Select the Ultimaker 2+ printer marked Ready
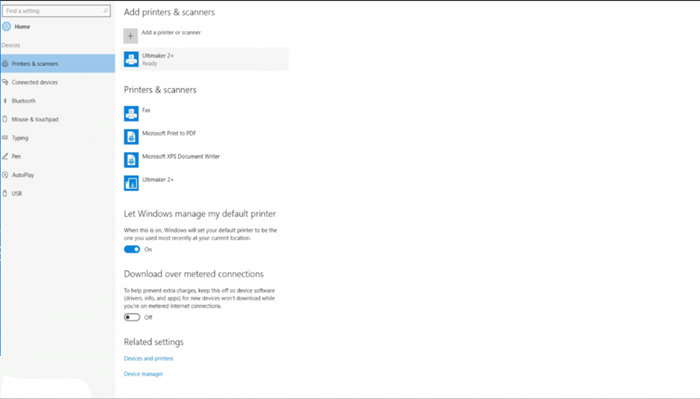 pos(204,59)
